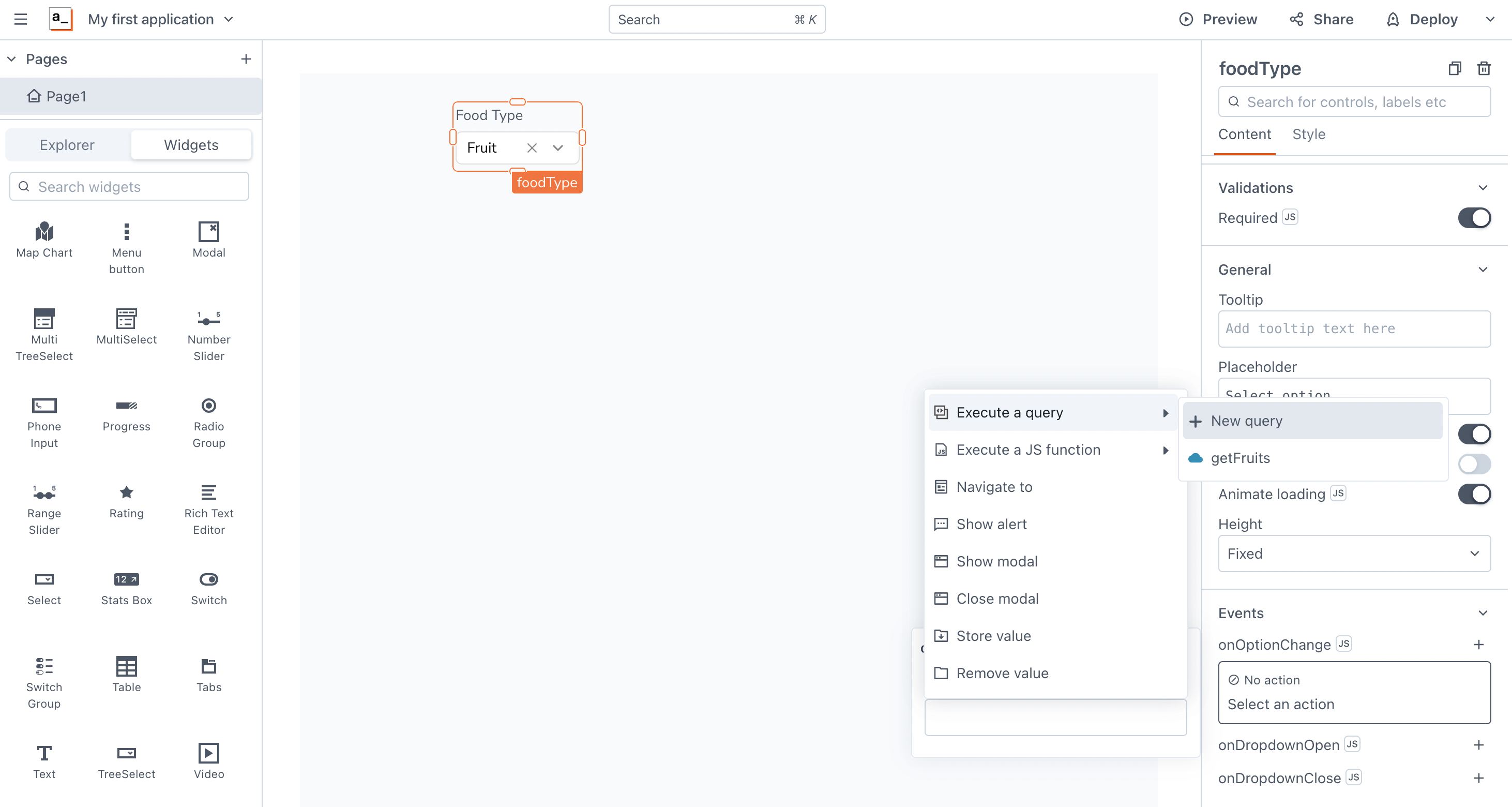Viewport: 1512px width, 807px height.
Task: Select the Map Chart widget
Action: click(x=44, y=240)
